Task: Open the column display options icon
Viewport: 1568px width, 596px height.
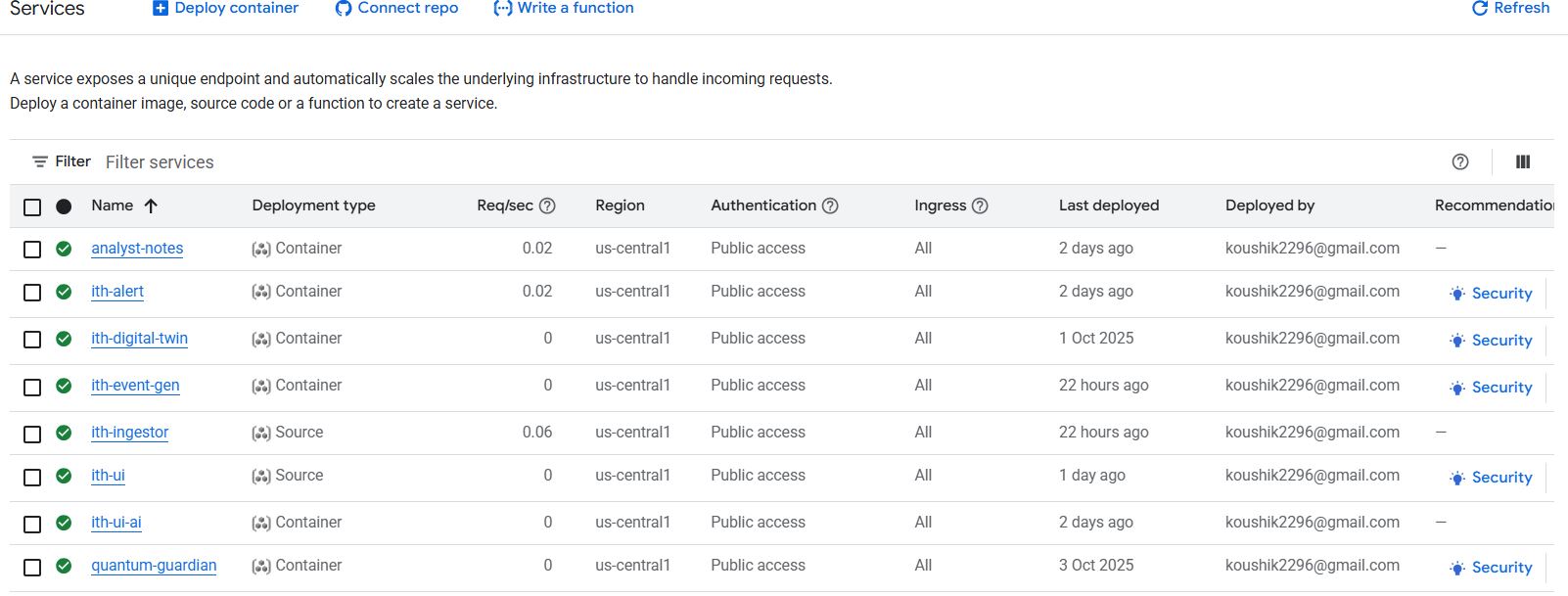Action: pyautogui.click(x=1523, y=162)
